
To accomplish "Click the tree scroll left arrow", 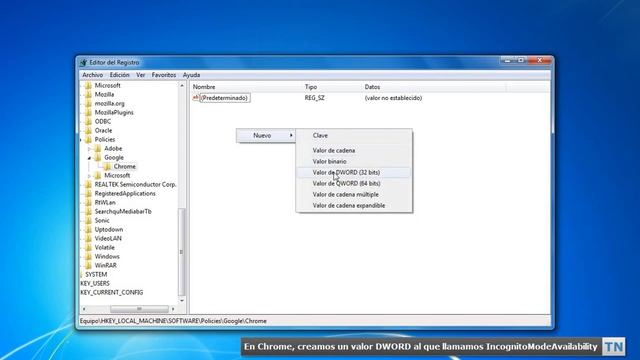I will (84, 309).
